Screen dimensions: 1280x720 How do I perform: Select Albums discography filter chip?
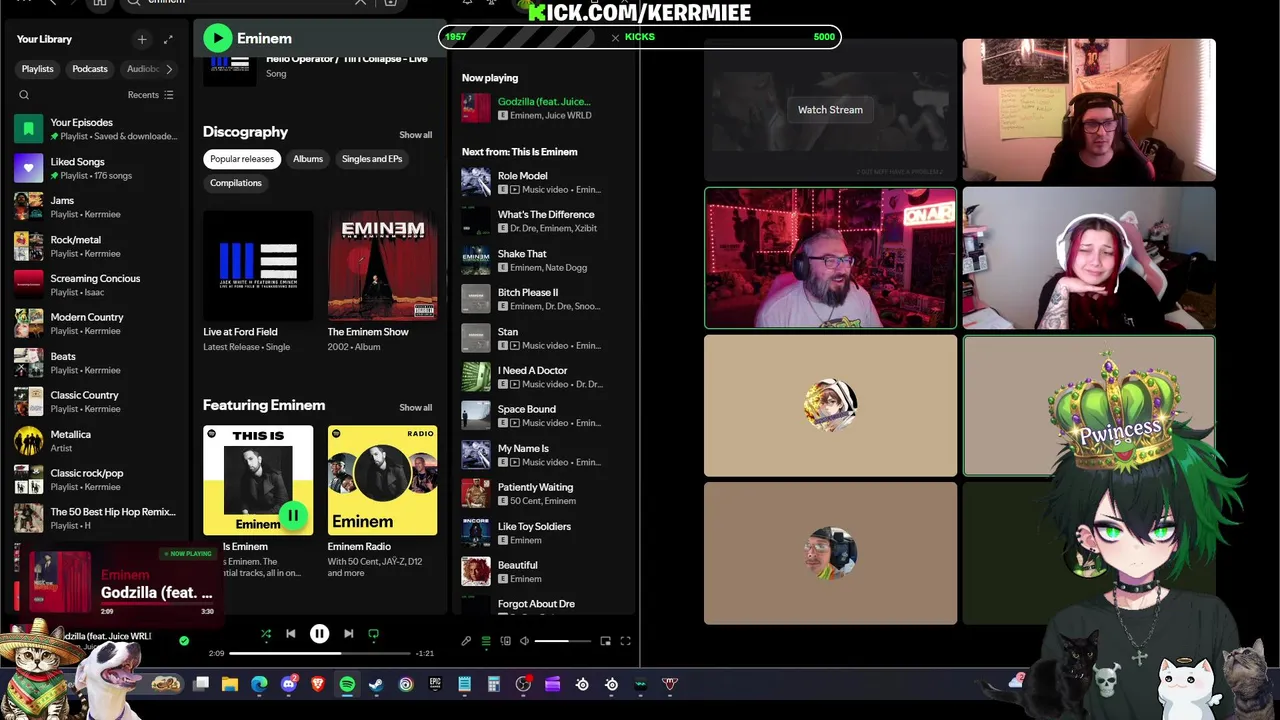tap(308, 159)
